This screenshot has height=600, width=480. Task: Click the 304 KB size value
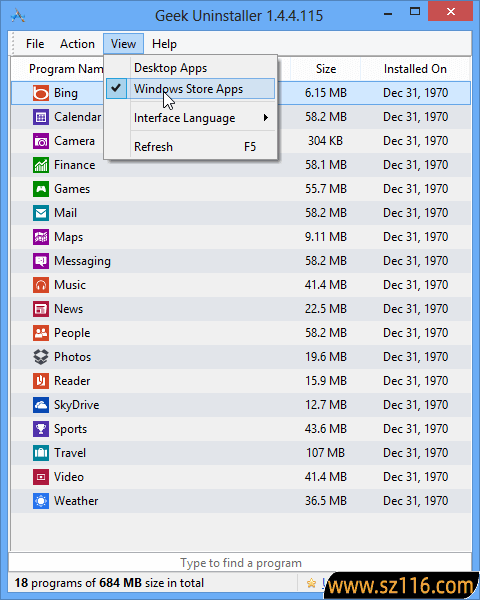[x=325, y=141]
